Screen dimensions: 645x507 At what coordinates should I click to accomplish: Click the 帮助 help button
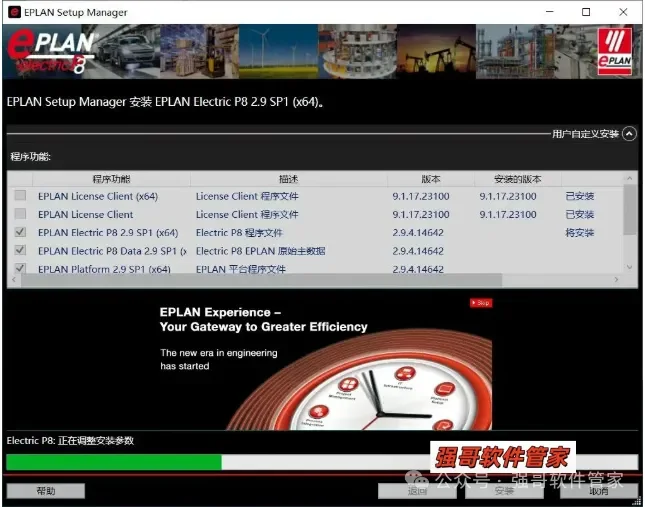click(x=46, y=491)
